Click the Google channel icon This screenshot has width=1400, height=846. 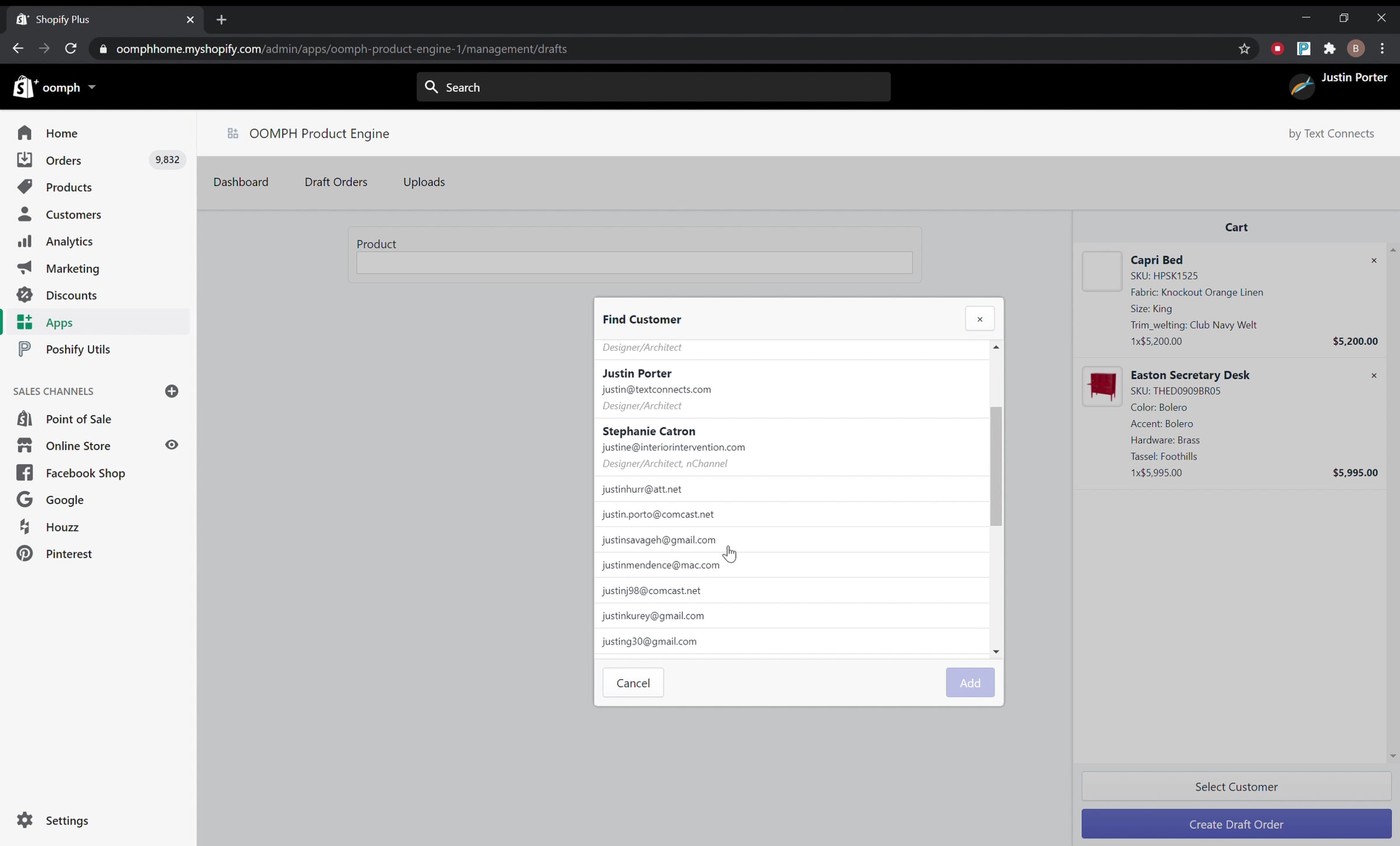coord(24,499)
